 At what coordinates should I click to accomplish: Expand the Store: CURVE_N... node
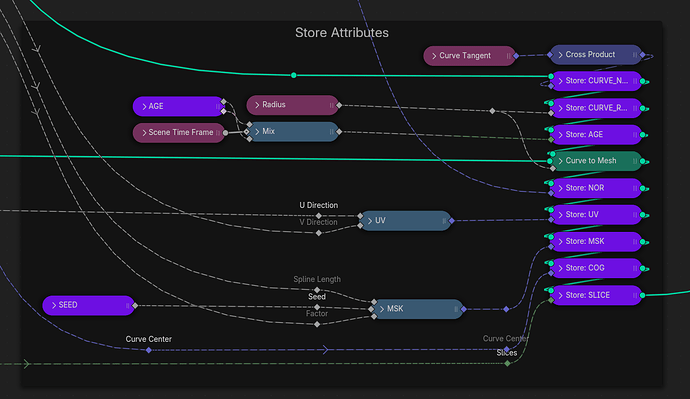click(560, 81)
